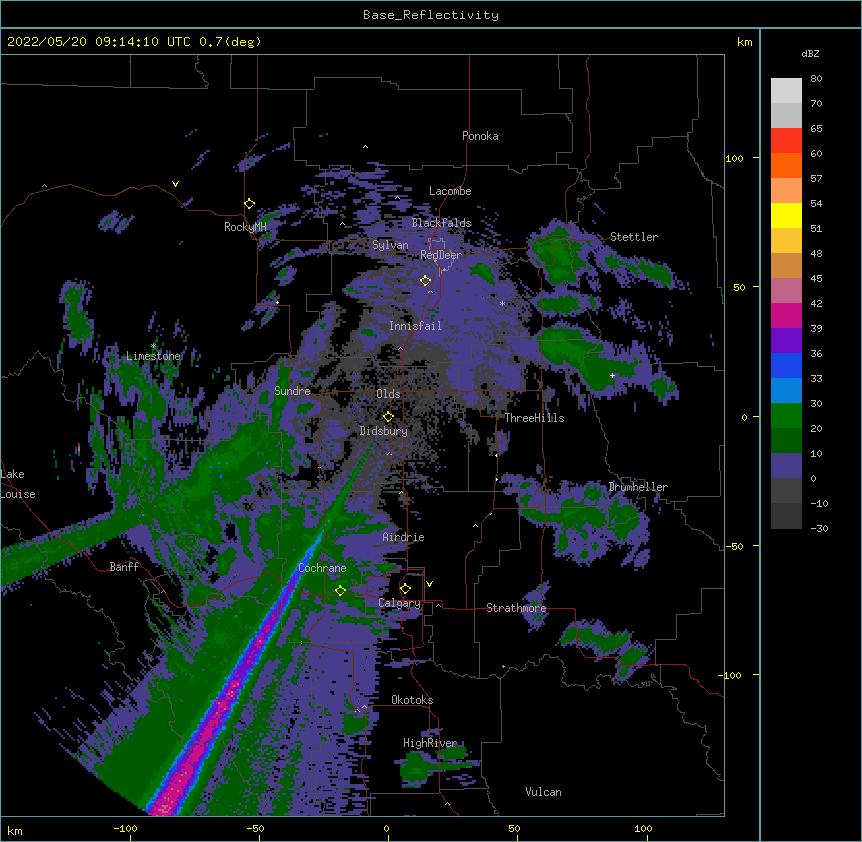Select the Limestone label
This screenshot has width=862, height=842.
(153, 356)
